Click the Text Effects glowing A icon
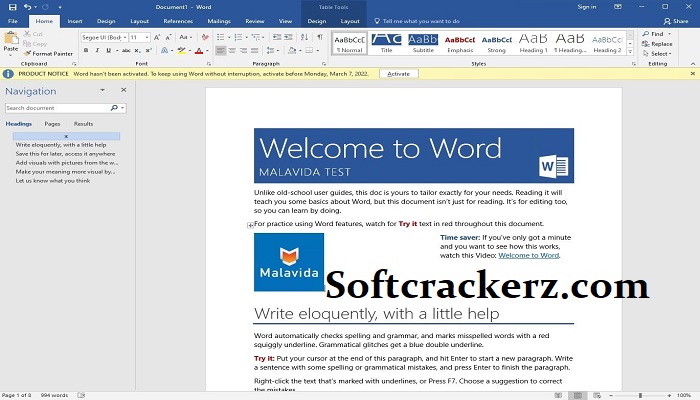Image resolution: width=700 pixels, height=400 pixels. pyautogui.click(x=164, y=50)
